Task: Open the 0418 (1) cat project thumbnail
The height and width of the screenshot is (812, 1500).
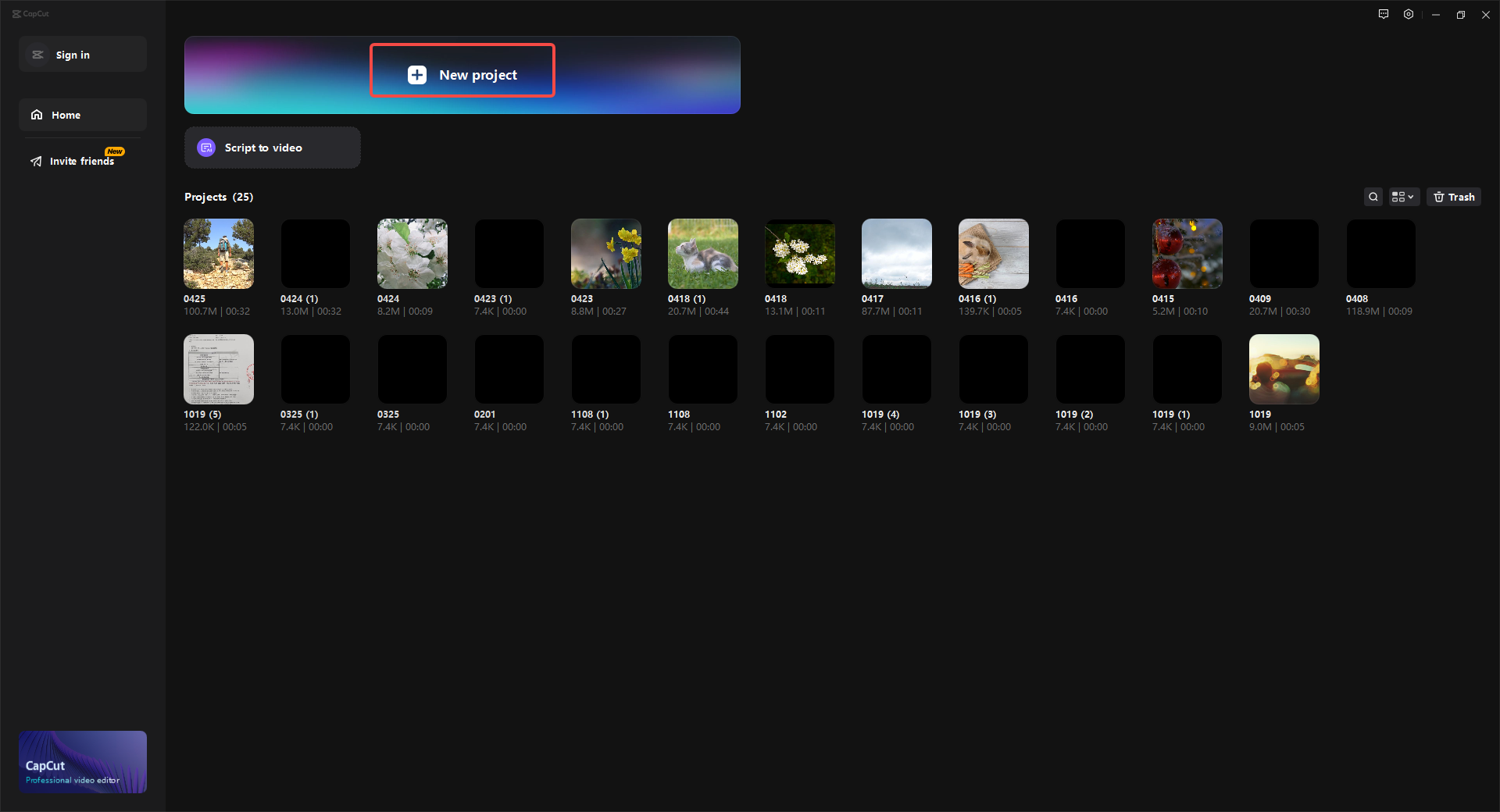Action: (x=703, y=254)
